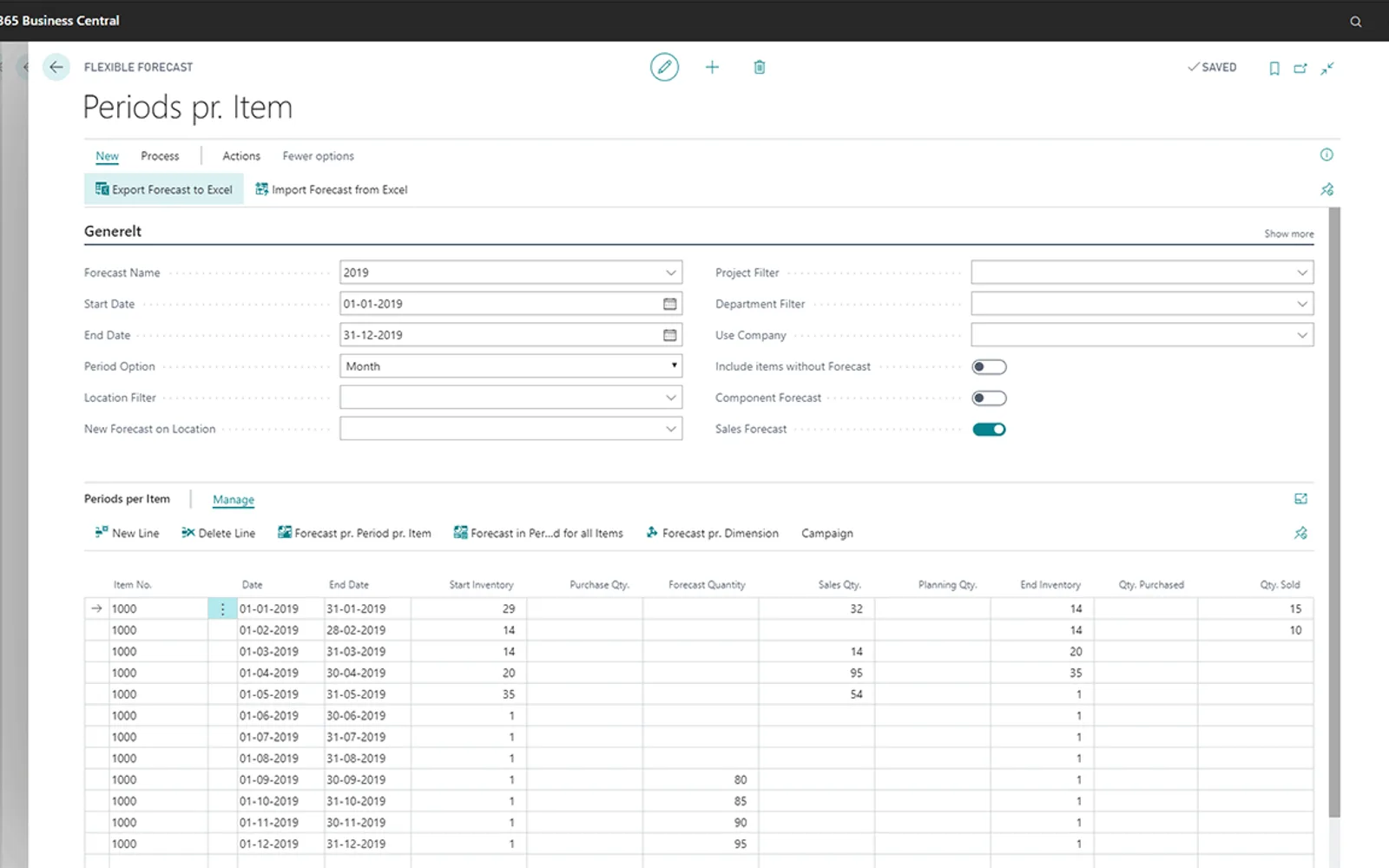Click the page vertical scrollbar
The width and height of the screenshot is (1389, 868).
coord(1334,512)
